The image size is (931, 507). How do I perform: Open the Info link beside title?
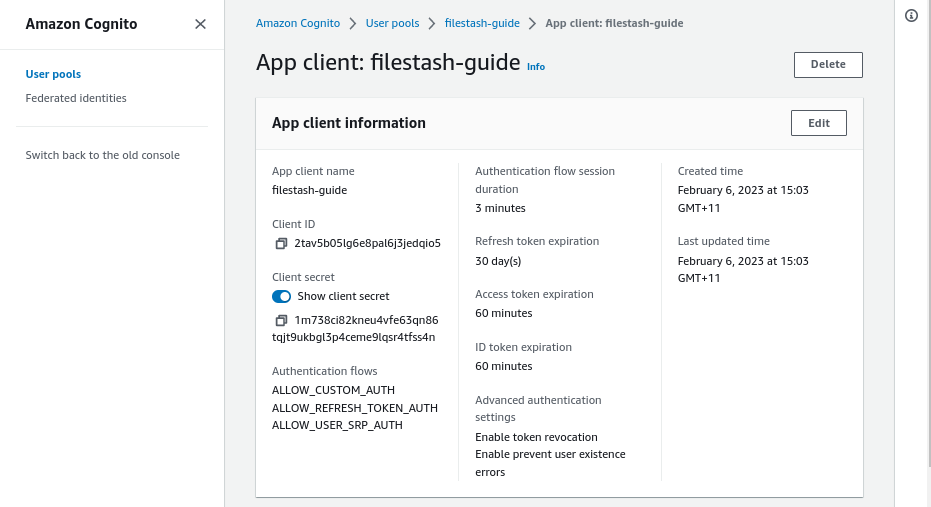click(536, 66)
